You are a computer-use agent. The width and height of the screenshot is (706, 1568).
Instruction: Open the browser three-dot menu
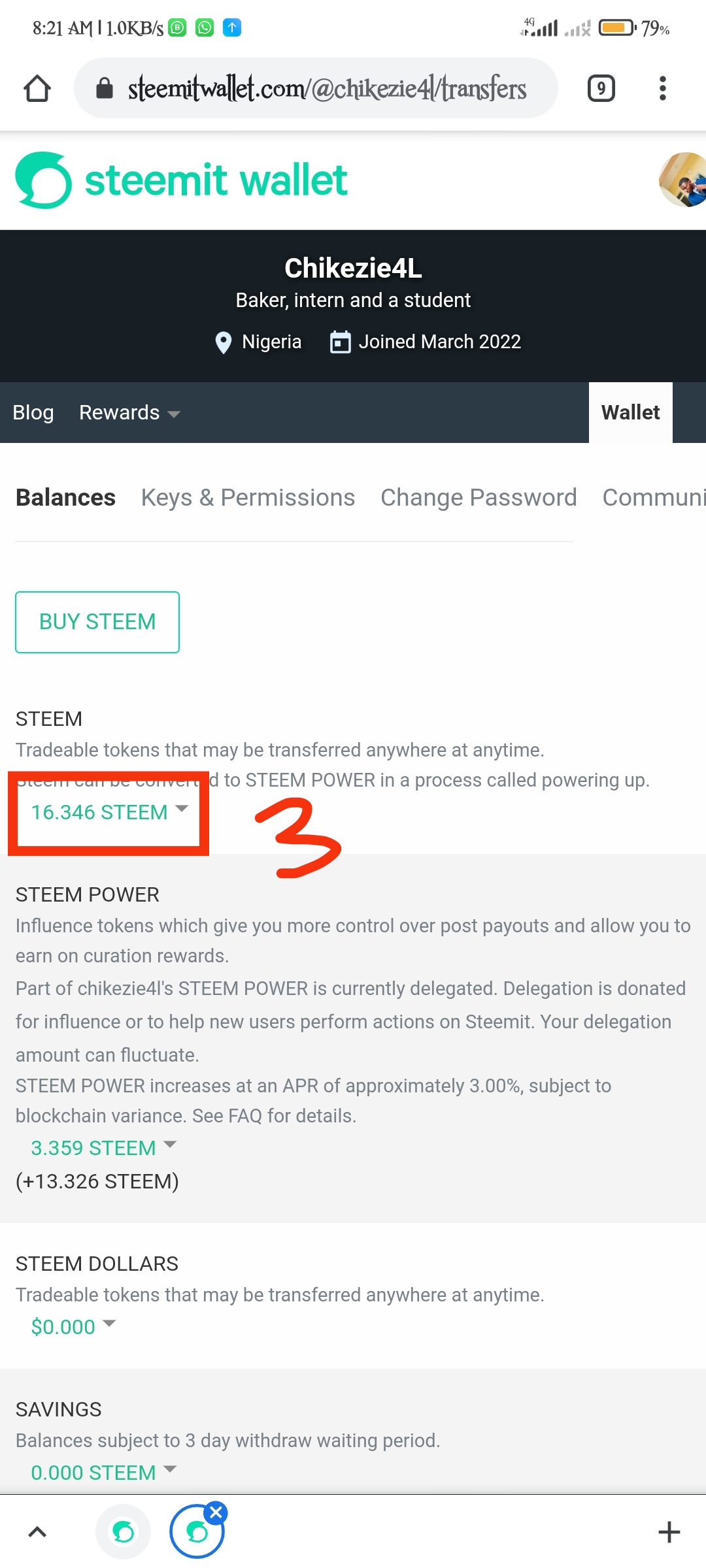click(x=662, y=88)
